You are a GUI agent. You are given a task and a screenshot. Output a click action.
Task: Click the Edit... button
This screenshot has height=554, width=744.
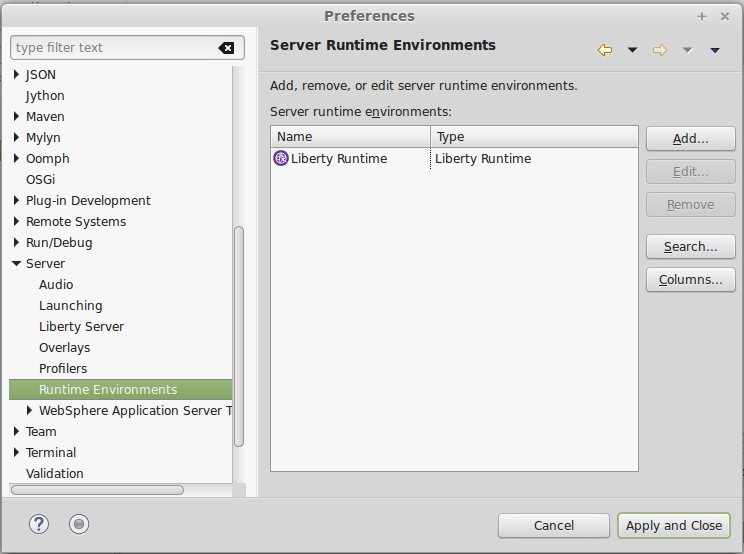[690, 171]
